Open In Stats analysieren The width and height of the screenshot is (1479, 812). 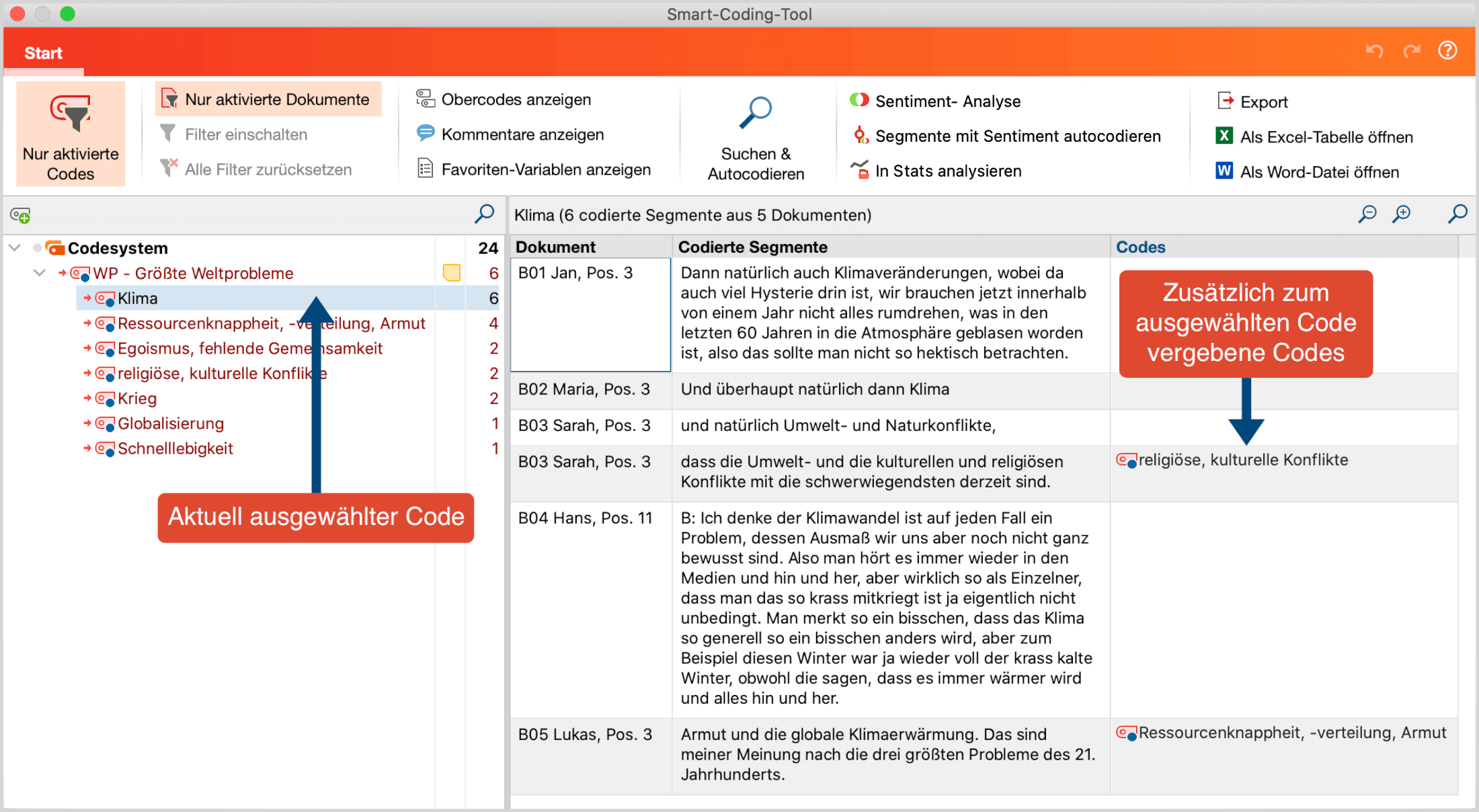[x=935, y=171]
